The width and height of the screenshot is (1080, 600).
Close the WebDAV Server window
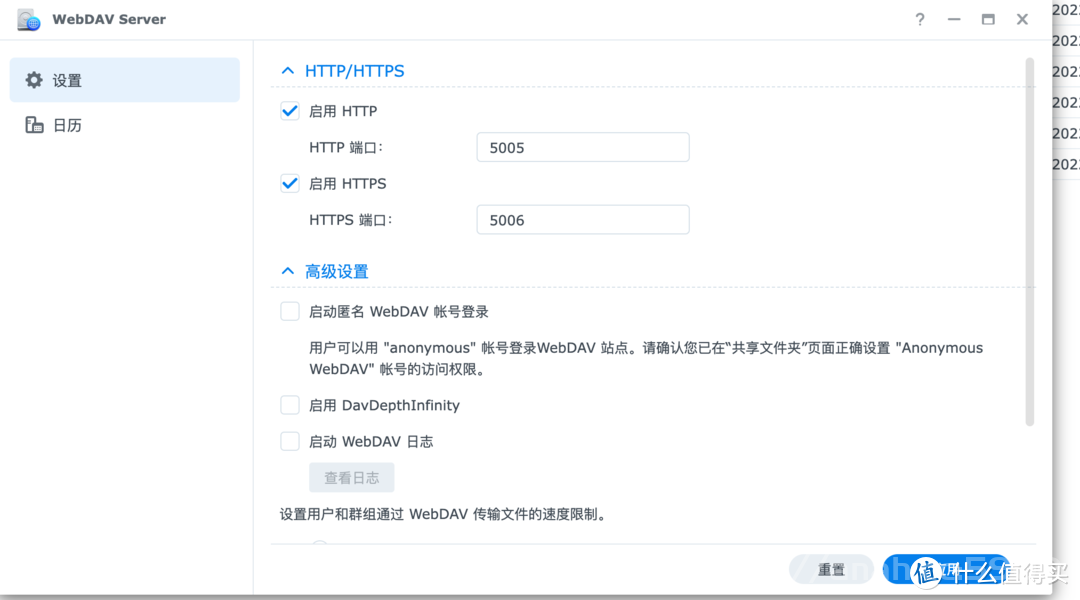click(1022, 19)
